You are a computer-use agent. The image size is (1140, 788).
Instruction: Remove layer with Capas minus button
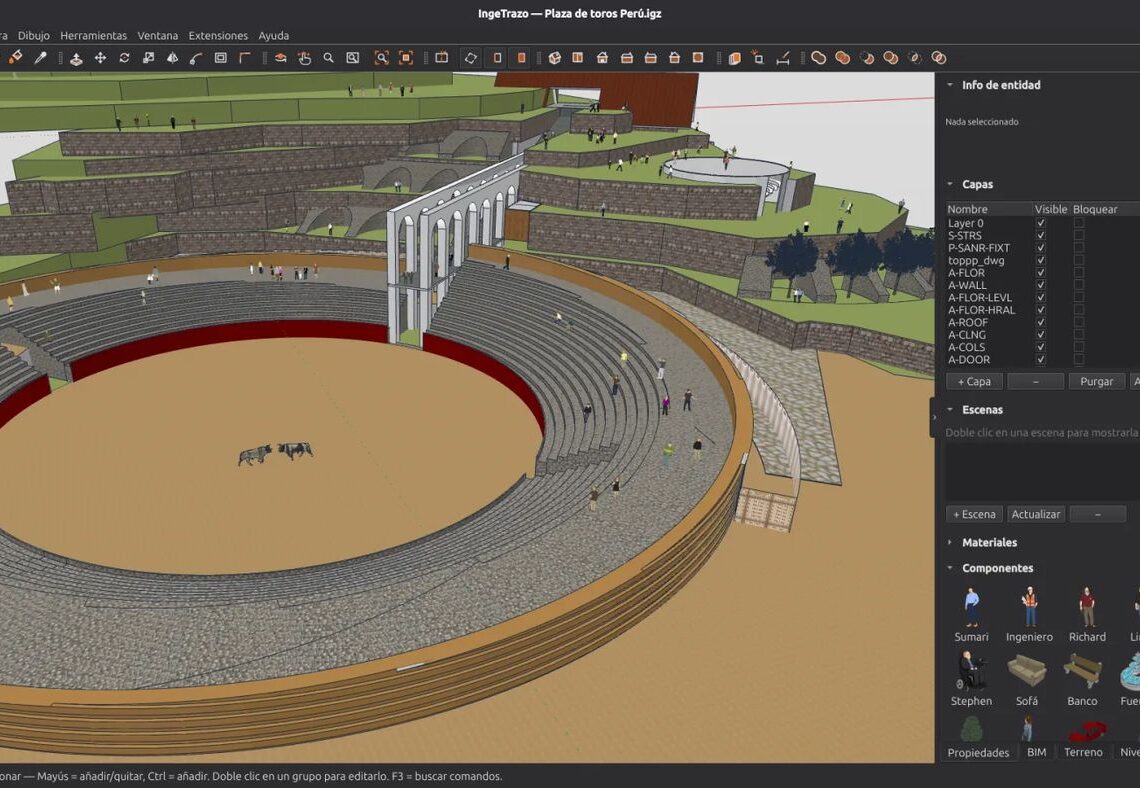pyautogui.click(x=1035, y=382)
